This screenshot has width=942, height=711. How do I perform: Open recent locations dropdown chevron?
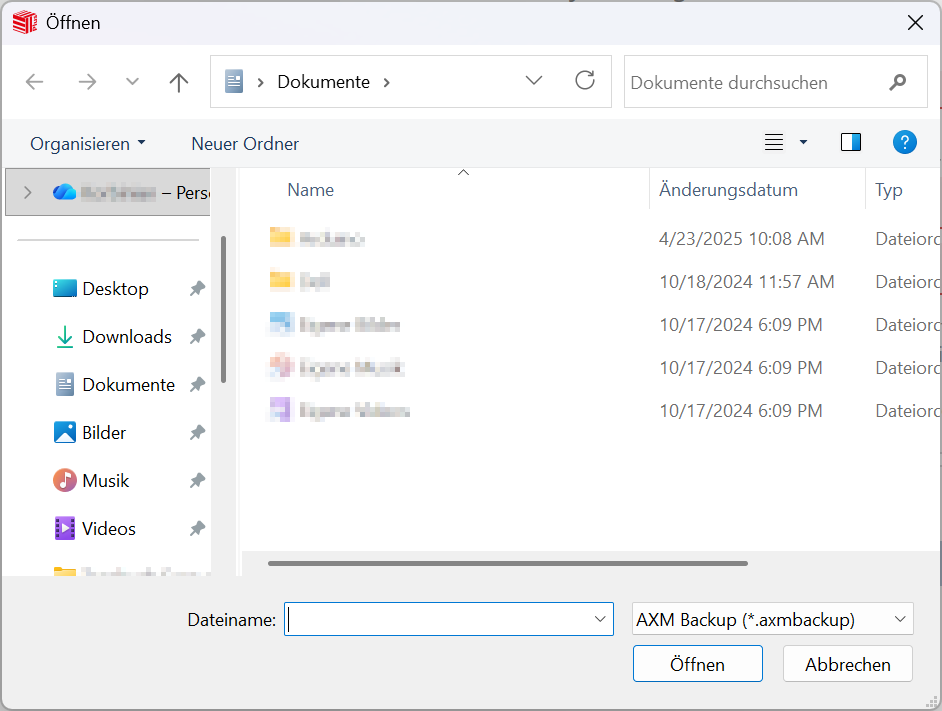click(132, 82)
